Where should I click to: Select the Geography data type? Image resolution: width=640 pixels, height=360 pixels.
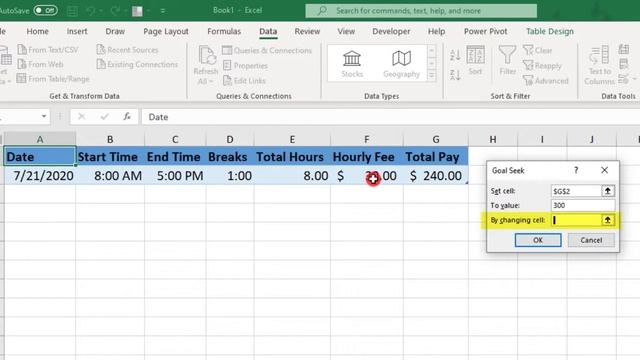point(401,64)
